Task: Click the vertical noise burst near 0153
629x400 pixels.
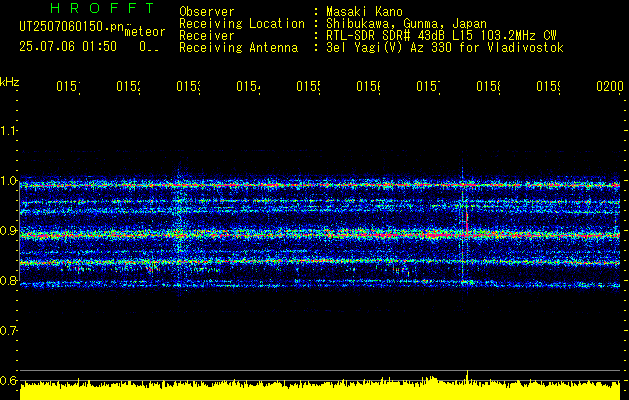Action: (x=179, y=229)
